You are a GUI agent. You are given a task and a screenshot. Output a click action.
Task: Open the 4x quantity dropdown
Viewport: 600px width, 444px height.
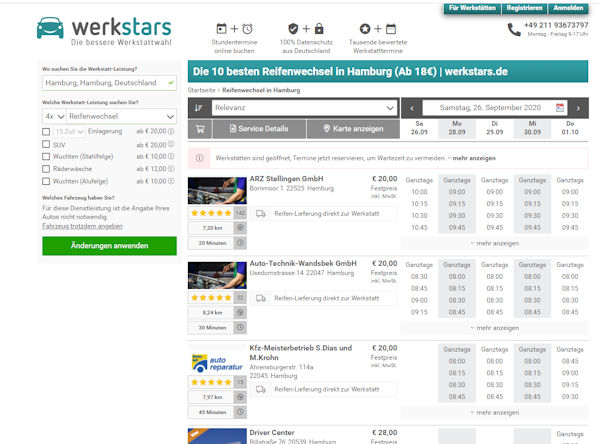click(x=54, y=116)
